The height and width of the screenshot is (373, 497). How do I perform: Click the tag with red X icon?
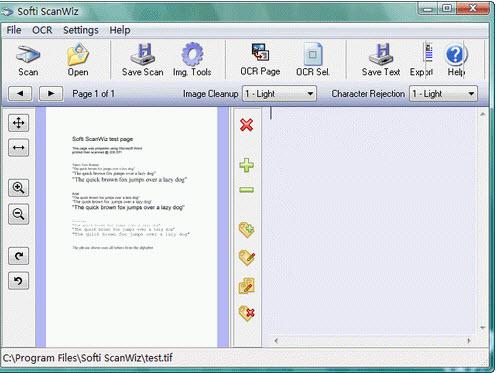pyautogui.click(x=247, y=313)
